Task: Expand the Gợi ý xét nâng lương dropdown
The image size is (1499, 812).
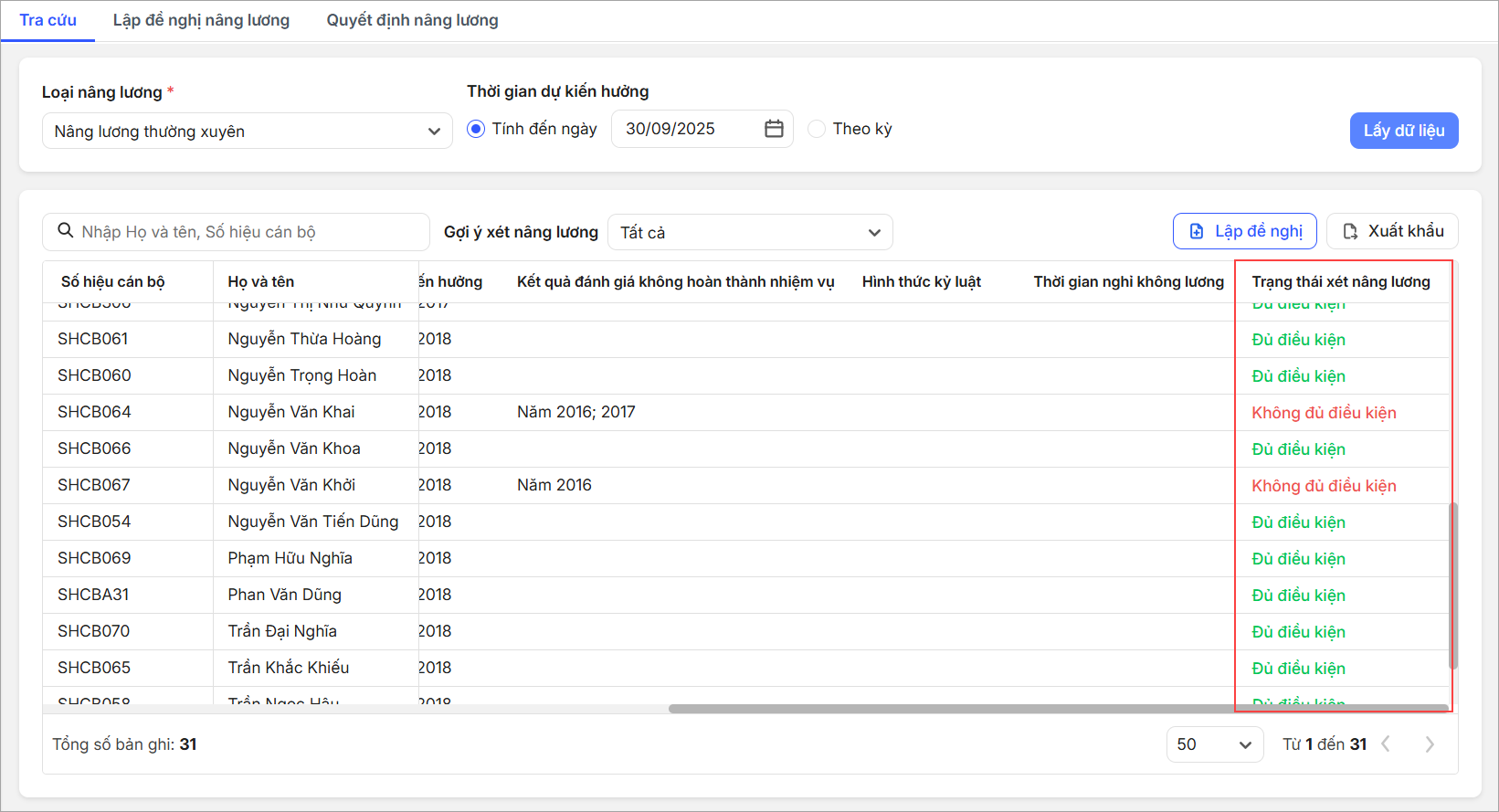Action: click(749, 233)
